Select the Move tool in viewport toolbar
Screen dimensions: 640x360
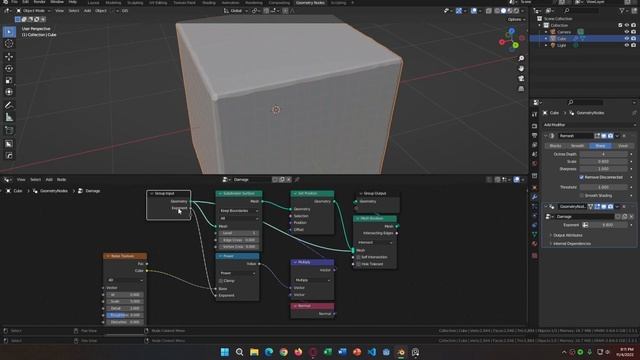[x=9, y=56]
